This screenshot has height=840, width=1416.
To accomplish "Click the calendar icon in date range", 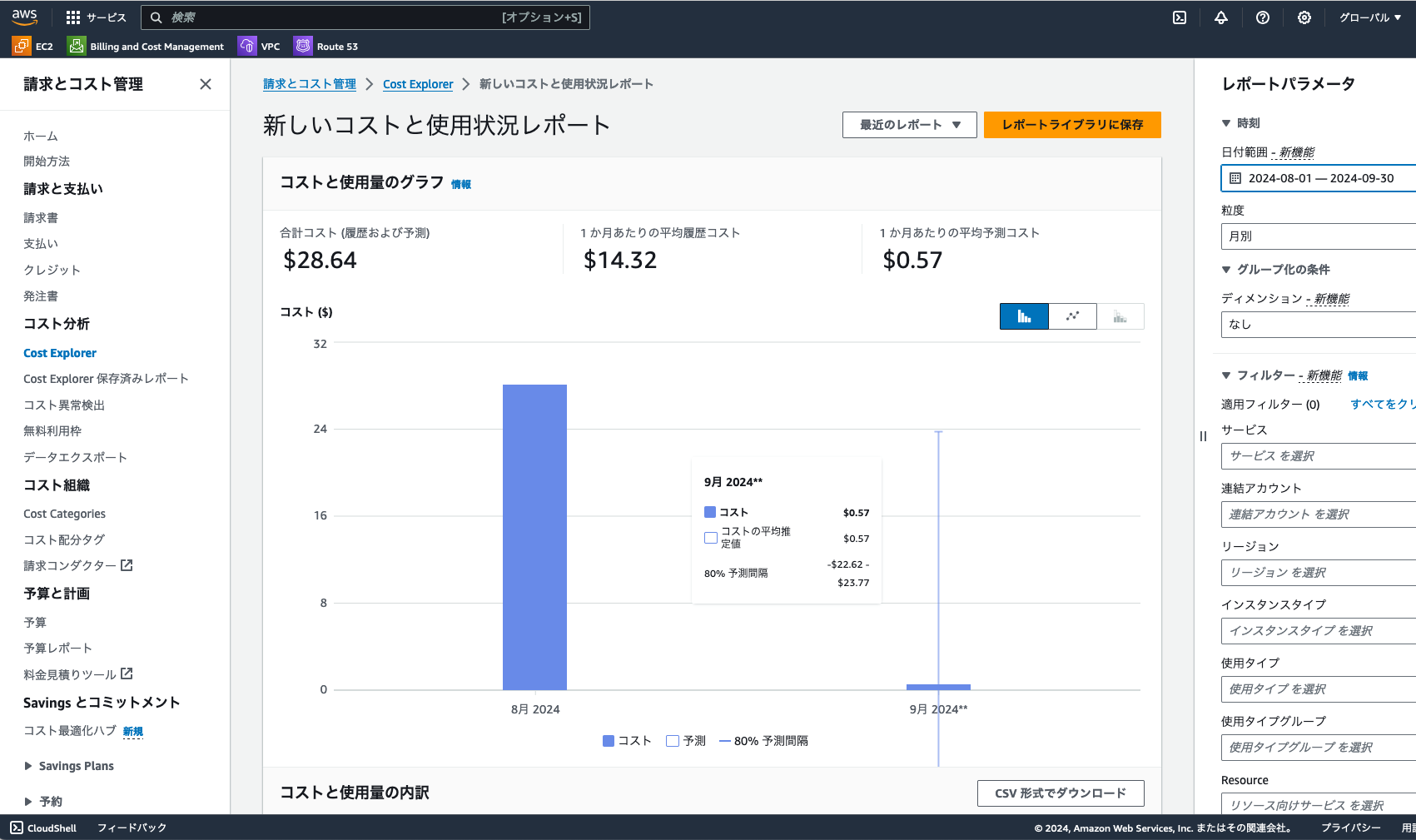I will point(1235,178).
